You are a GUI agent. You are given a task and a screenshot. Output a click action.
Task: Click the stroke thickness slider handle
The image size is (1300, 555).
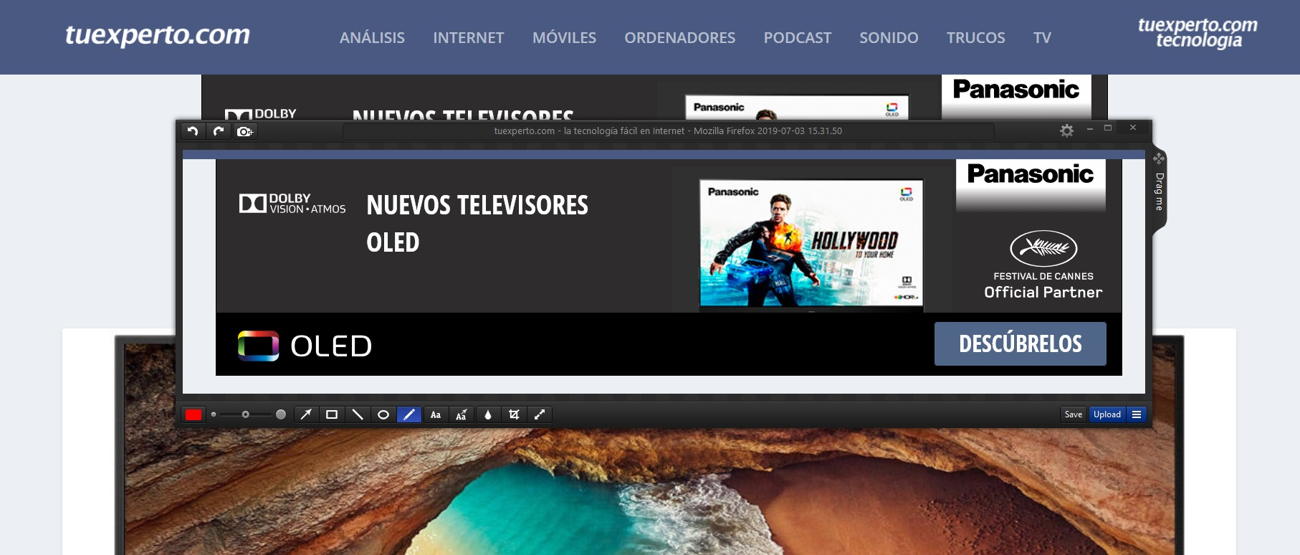245,415
